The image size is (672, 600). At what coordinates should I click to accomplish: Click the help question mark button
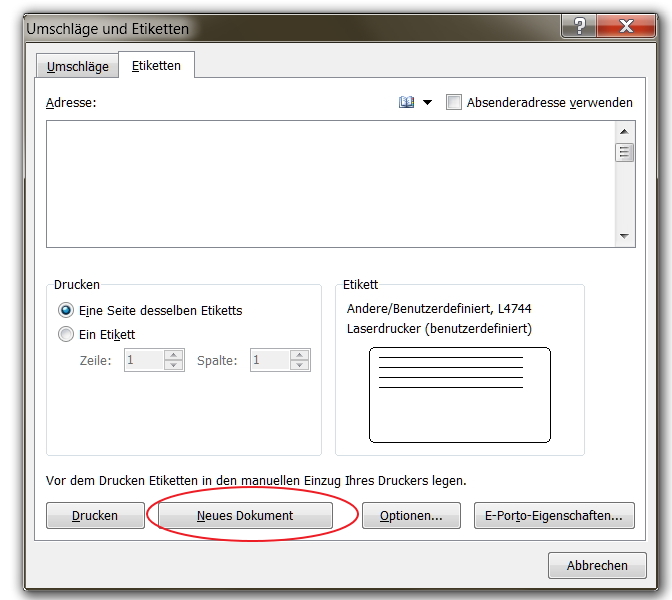tap(579, 26)
